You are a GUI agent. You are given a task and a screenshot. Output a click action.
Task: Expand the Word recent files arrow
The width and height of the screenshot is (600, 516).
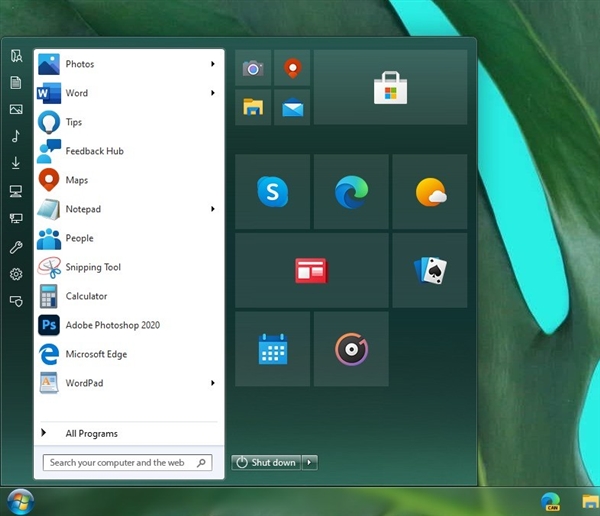coord(213,93)
